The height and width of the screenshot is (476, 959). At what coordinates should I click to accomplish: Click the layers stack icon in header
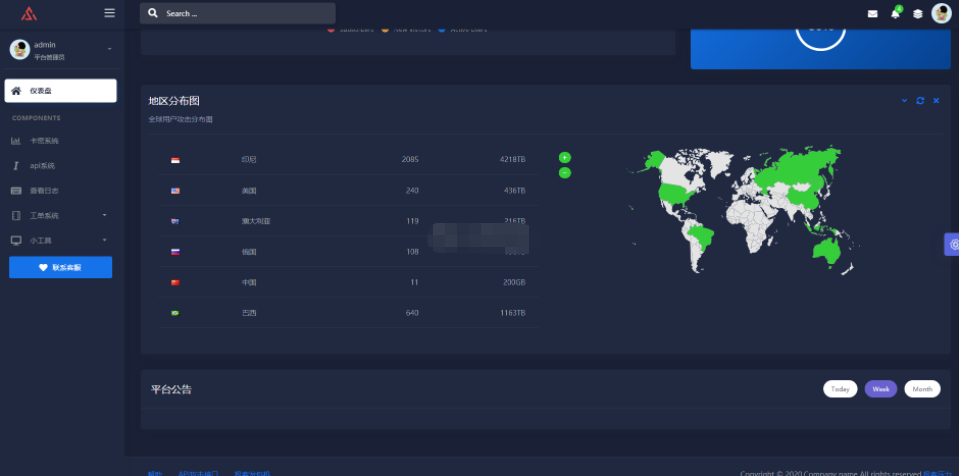tap(917, 14)
